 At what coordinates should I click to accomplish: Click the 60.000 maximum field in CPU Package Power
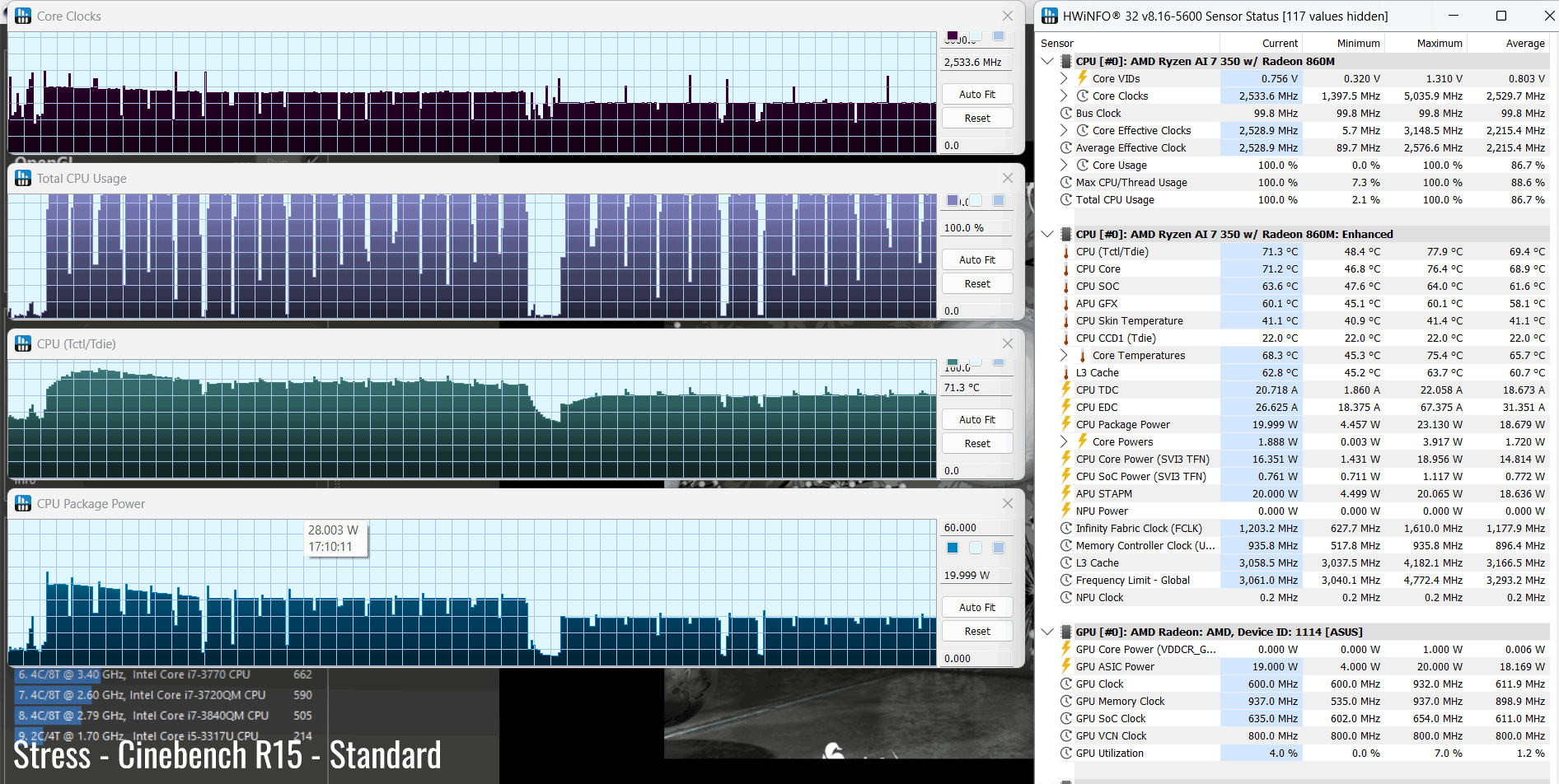tap(977, 527)
